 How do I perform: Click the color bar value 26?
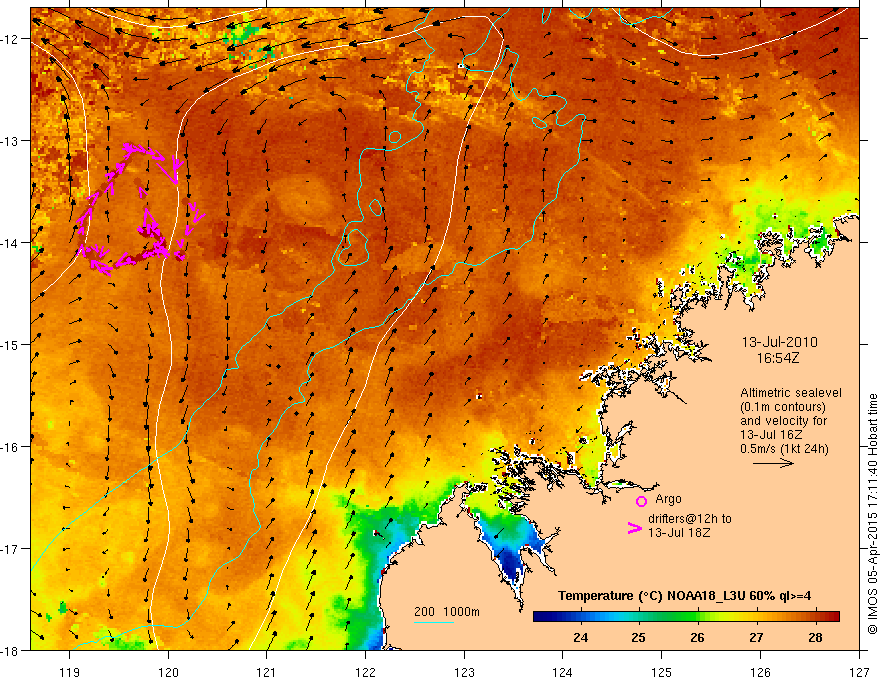coord(697,637)
